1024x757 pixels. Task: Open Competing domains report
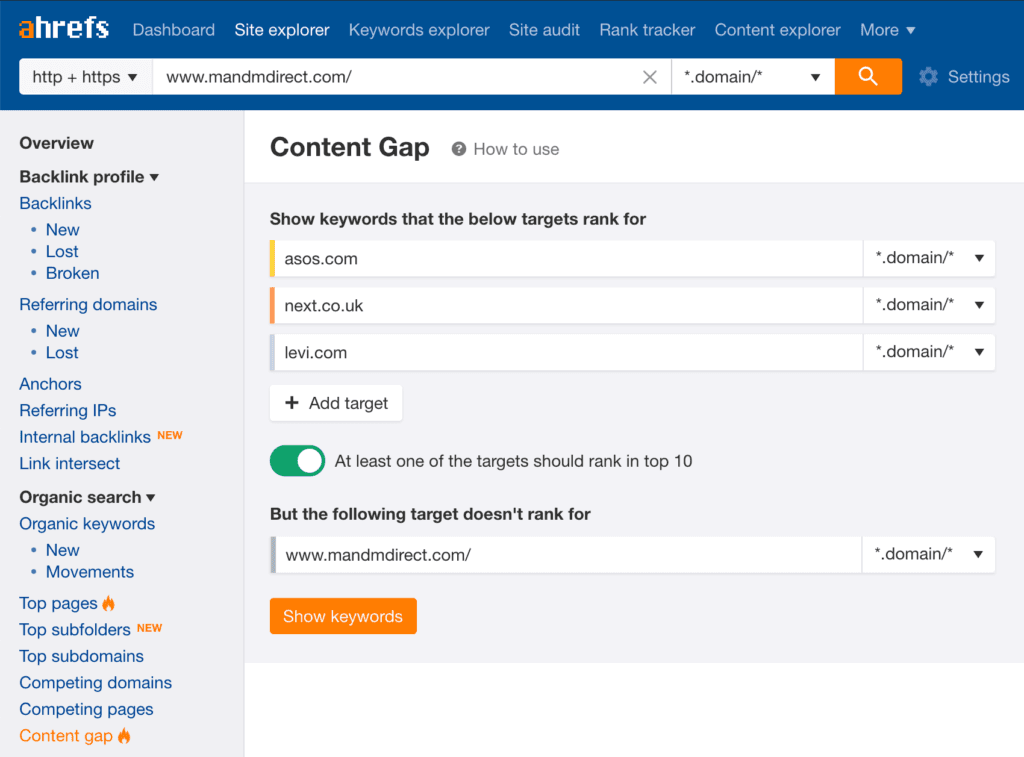coord(95,683)
